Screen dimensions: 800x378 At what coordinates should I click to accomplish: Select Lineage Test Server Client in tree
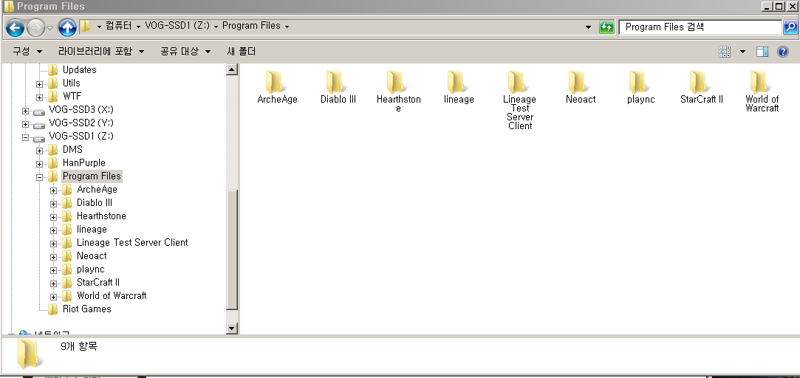(132, 242)
